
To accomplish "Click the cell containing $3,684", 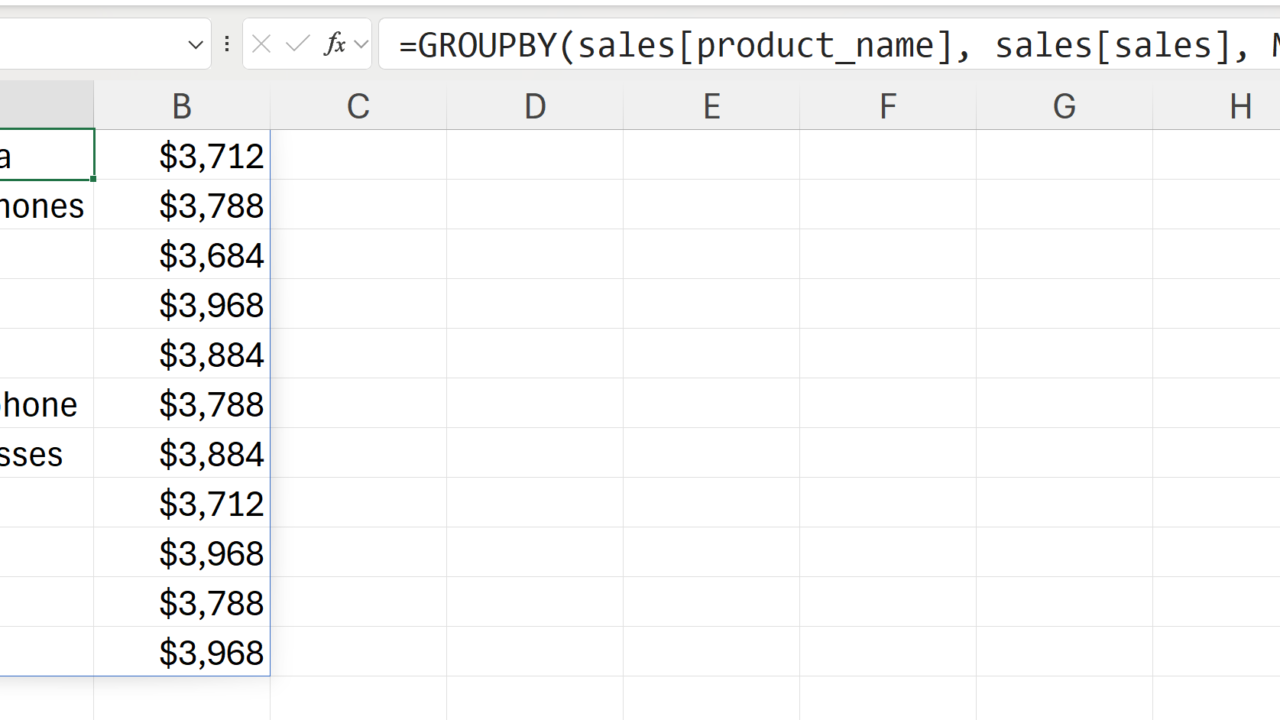I will click(x=183, y=255).
